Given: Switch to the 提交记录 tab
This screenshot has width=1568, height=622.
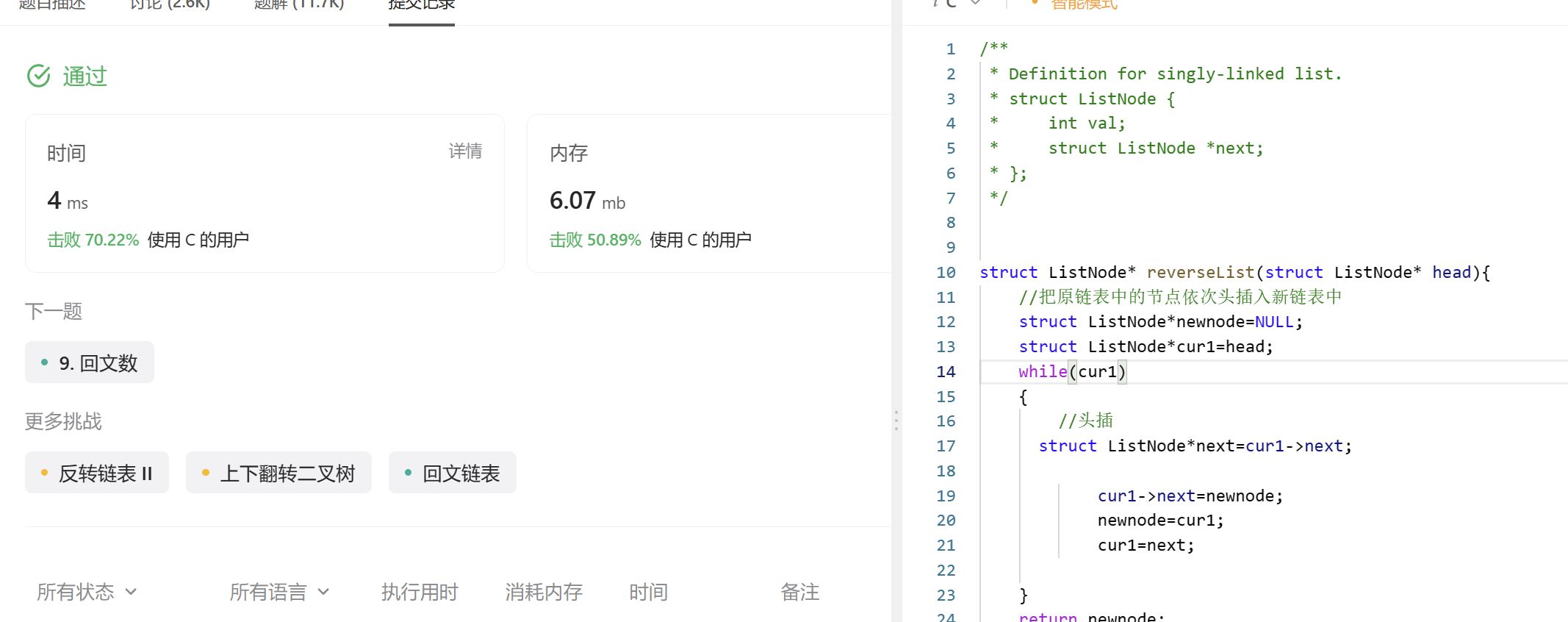Looking at the screenshot, I should [x=422, y=6].
